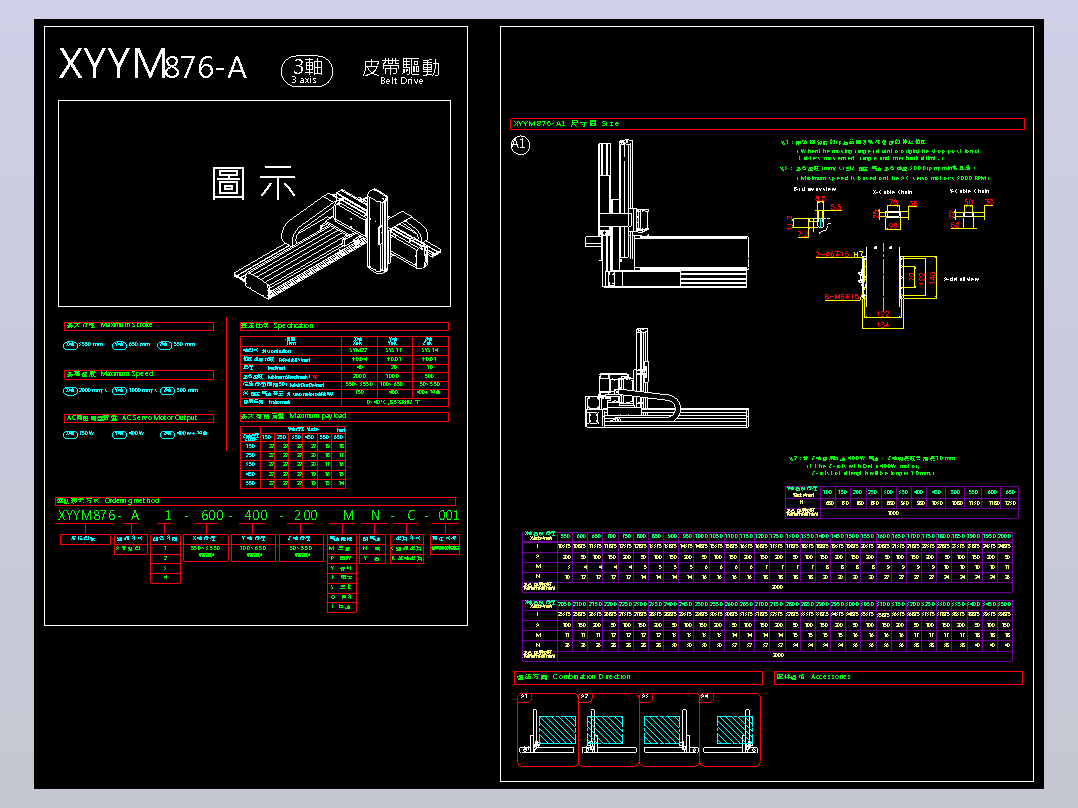Click the Maximum payload table
1078x808 pixels.
tap(293, 457)
